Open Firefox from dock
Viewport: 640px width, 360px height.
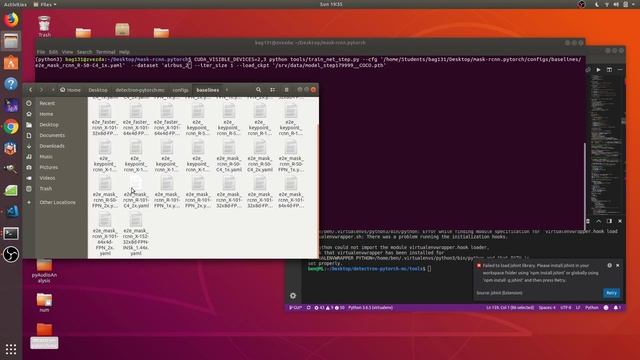tap(11, 20)
